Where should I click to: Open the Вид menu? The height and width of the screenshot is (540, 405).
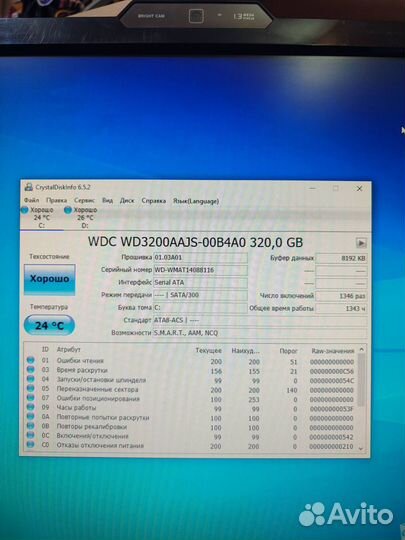[x=107, y=200]
